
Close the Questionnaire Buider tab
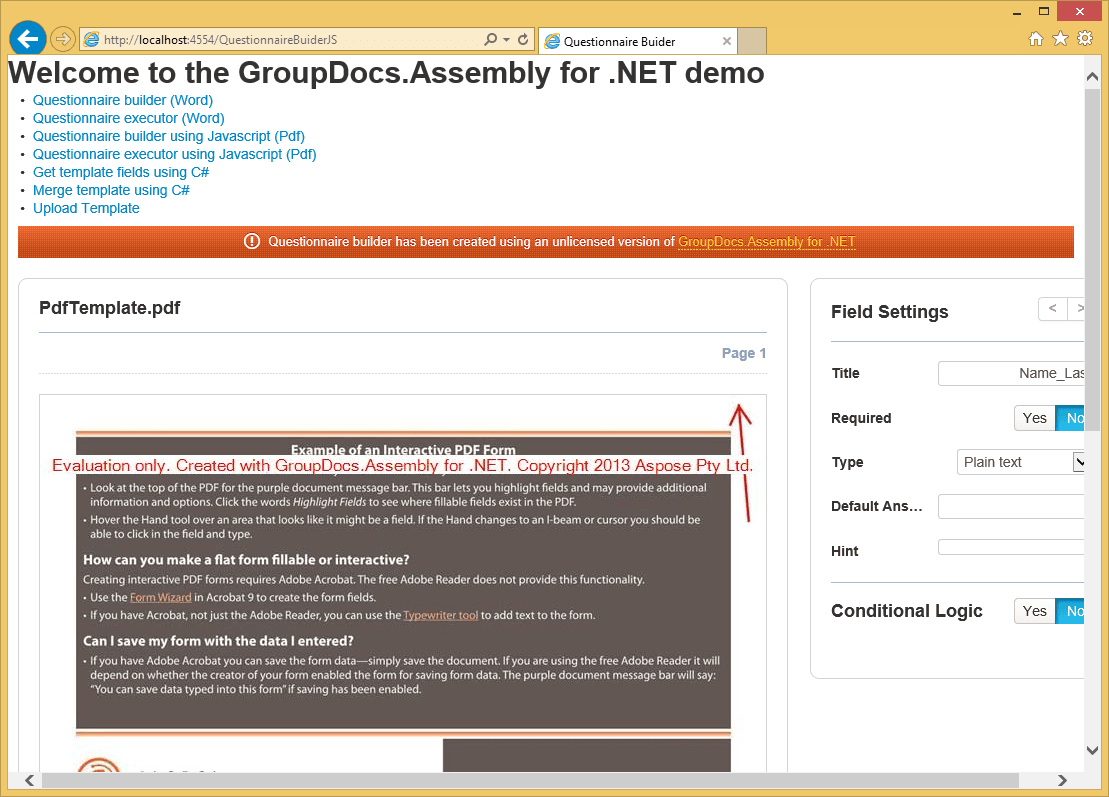pos(726,41)
